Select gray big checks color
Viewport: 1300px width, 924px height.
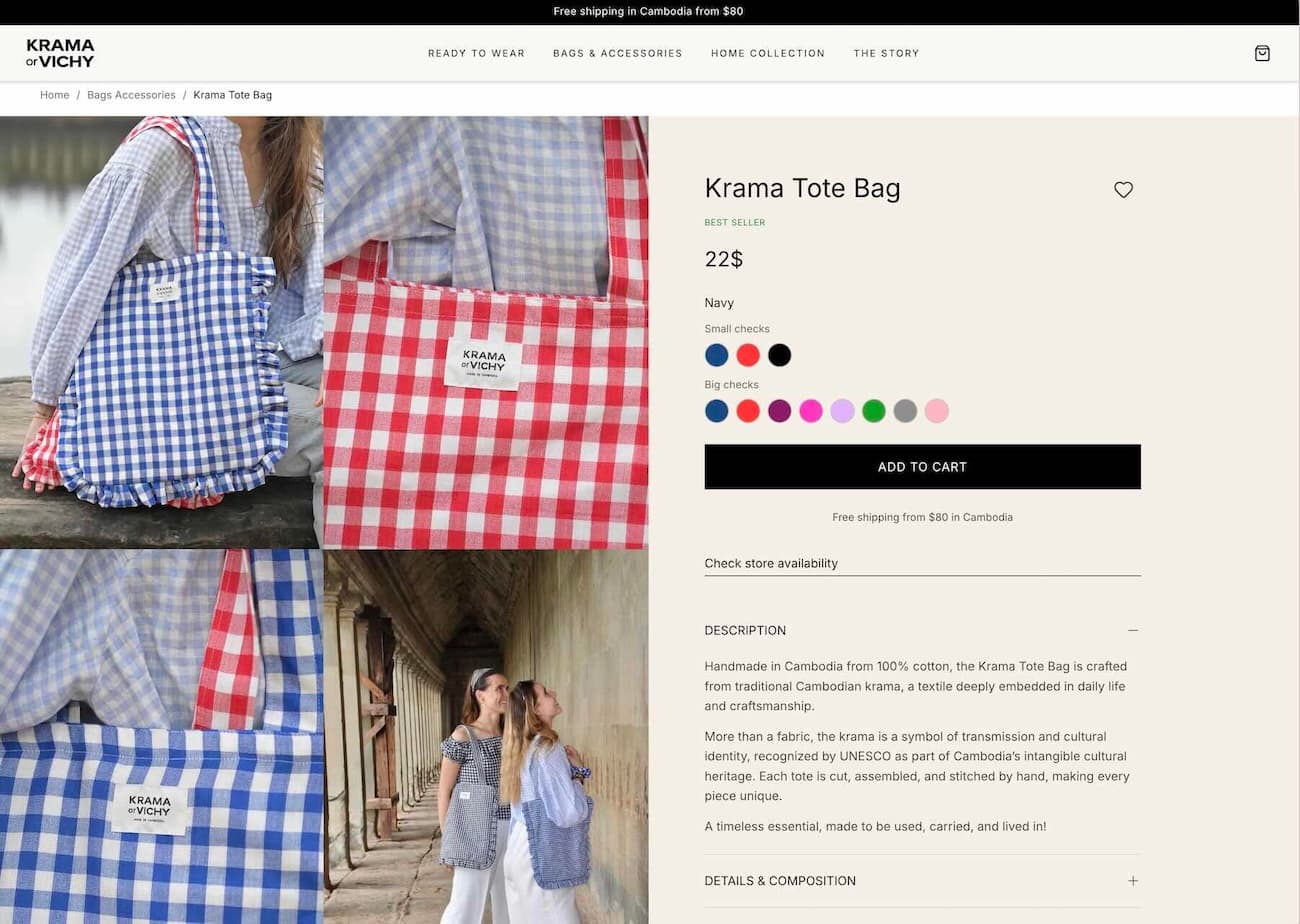[906, 411]
